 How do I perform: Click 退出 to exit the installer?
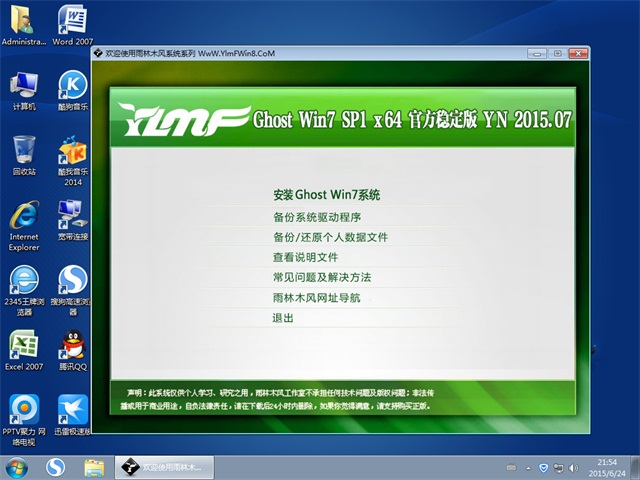click(283, 318)
